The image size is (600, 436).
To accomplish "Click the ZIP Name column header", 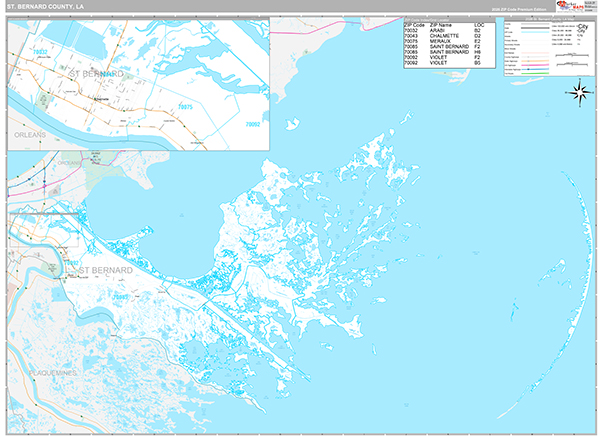I will click(440, 25).
